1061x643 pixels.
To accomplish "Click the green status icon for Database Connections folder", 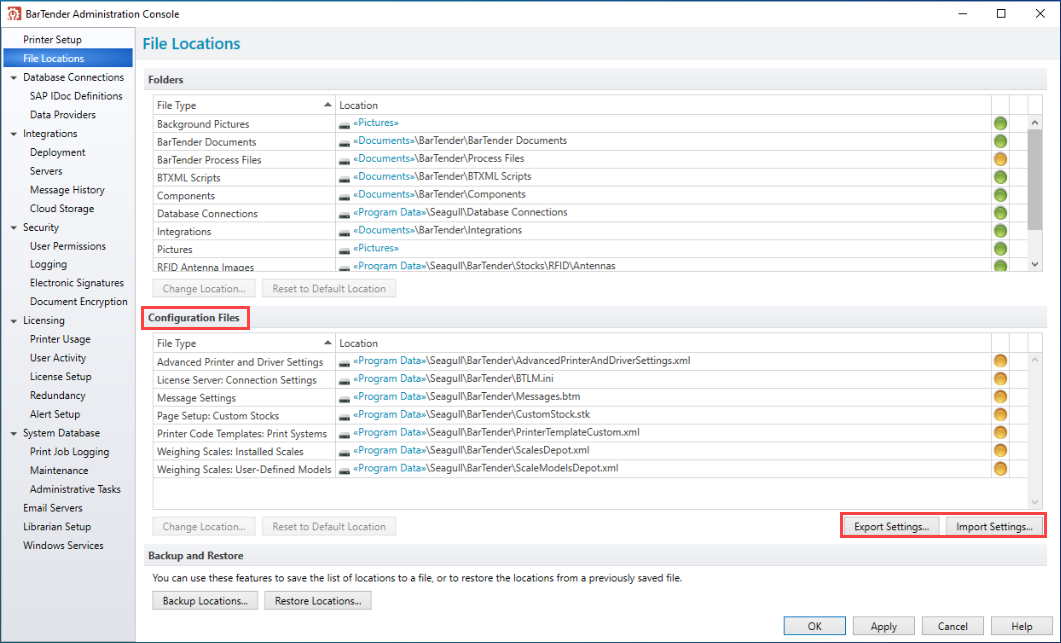I will coord(1000,213).
